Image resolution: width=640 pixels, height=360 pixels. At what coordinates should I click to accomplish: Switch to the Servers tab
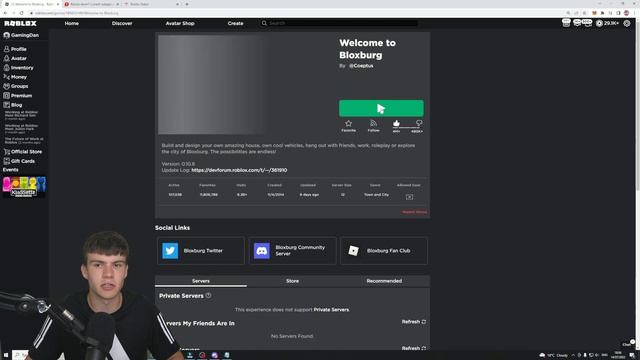click(201, 281)
